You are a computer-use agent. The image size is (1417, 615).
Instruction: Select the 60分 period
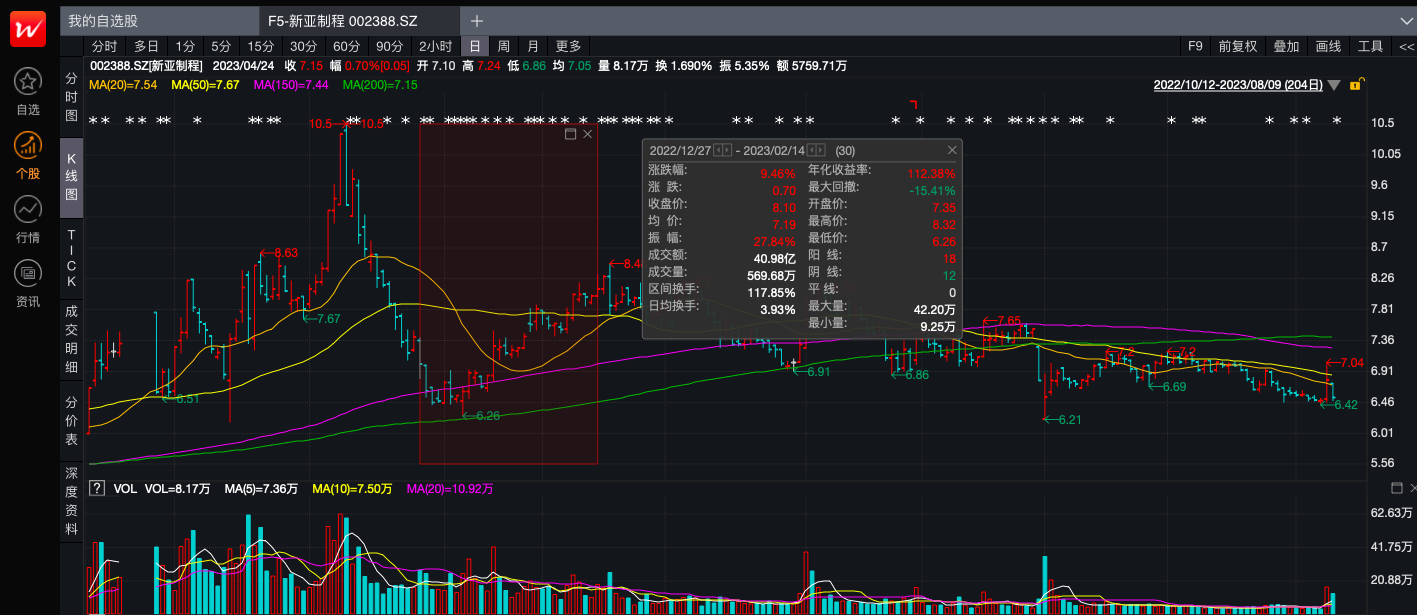tap(346, 47)
